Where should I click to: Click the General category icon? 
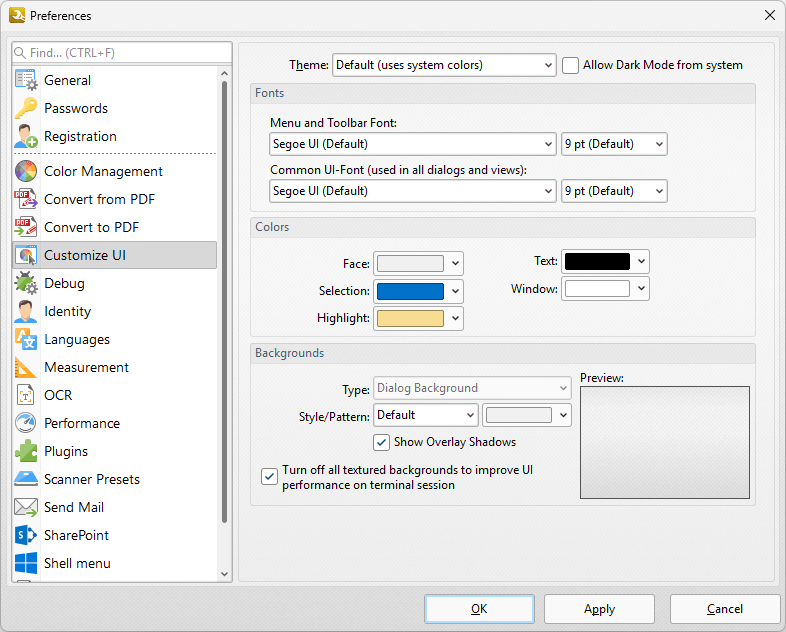[x=26, y=80]
